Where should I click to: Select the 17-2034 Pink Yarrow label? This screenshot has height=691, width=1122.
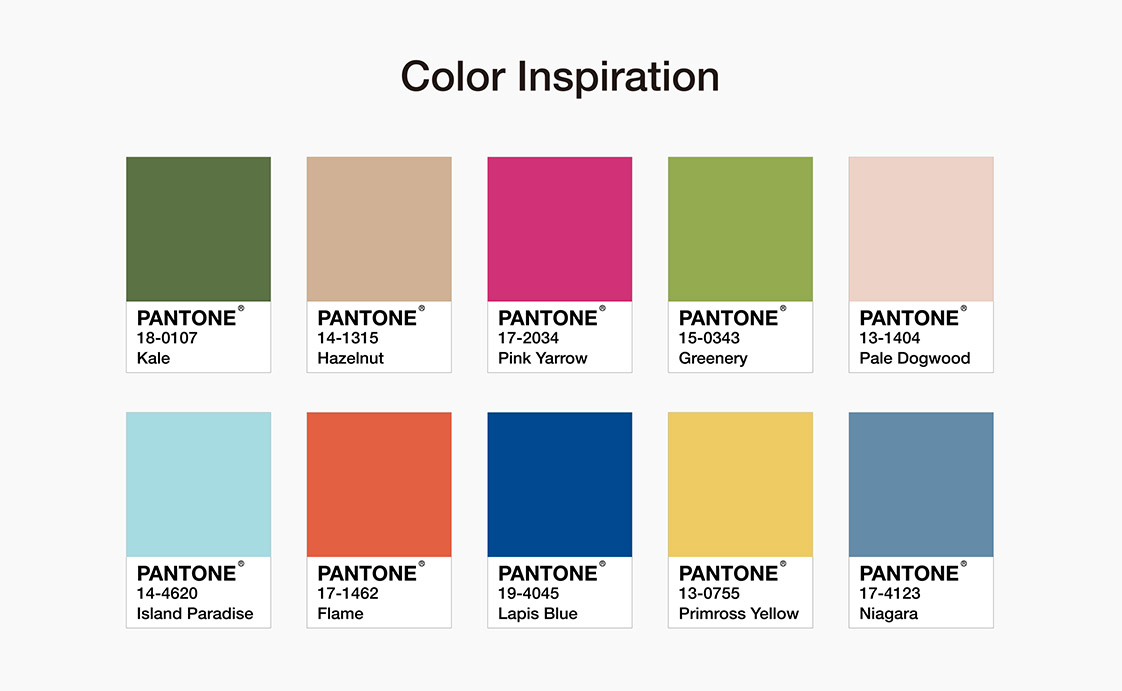click(x=542, y=348)
